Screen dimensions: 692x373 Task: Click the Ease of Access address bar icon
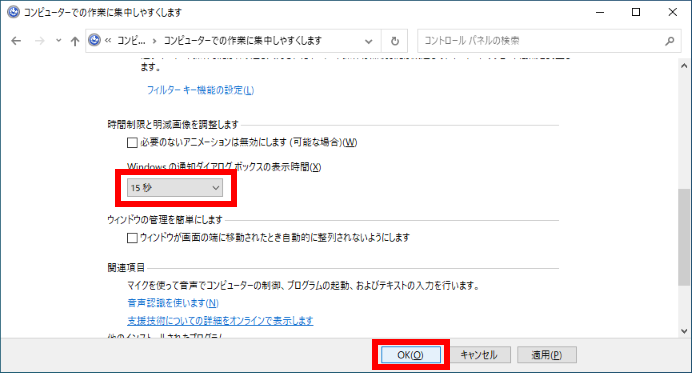pos(94,40)
